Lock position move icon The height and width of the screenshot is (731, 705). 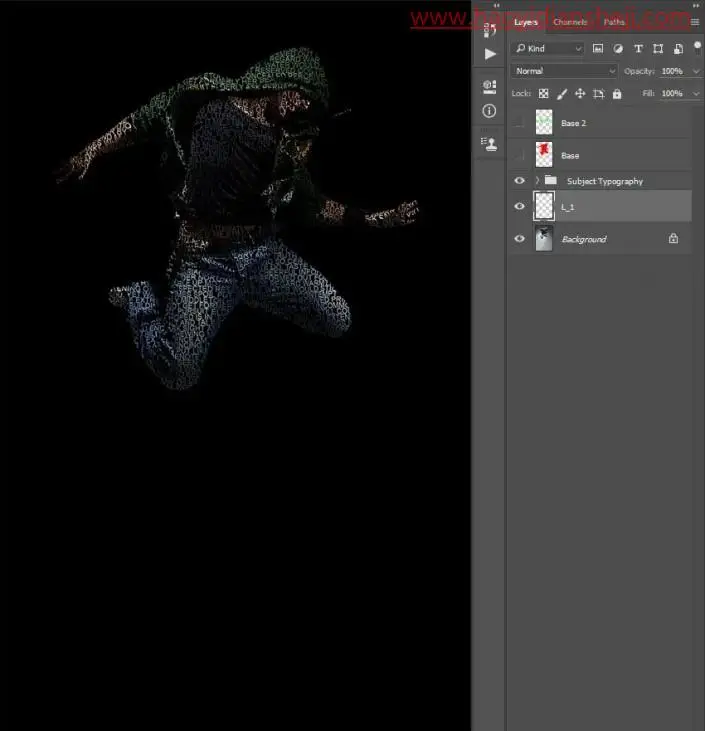[580, 94]
